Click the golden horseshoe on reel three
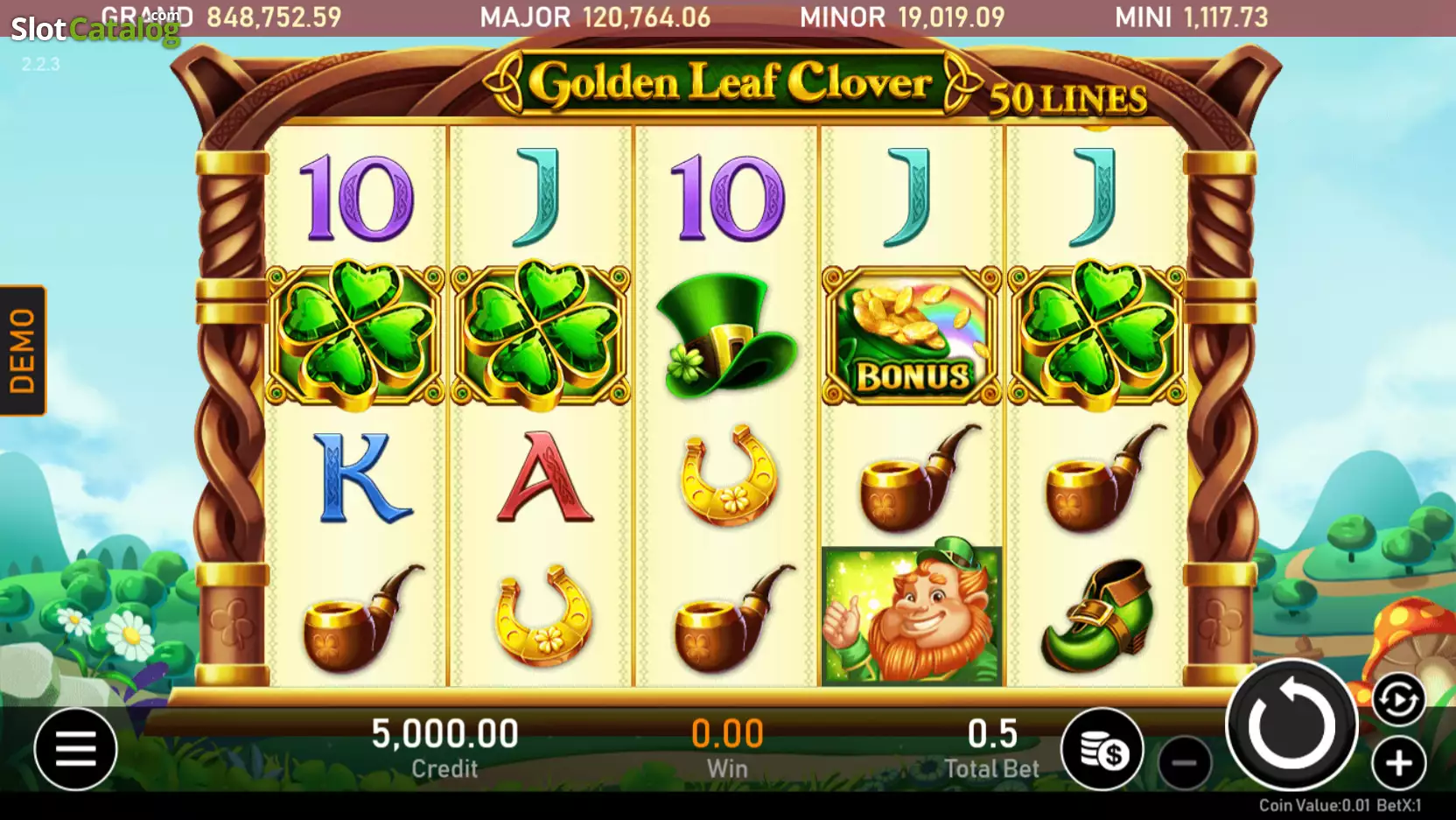Viewport: 1456px width, 820px height. coord(728,475)
